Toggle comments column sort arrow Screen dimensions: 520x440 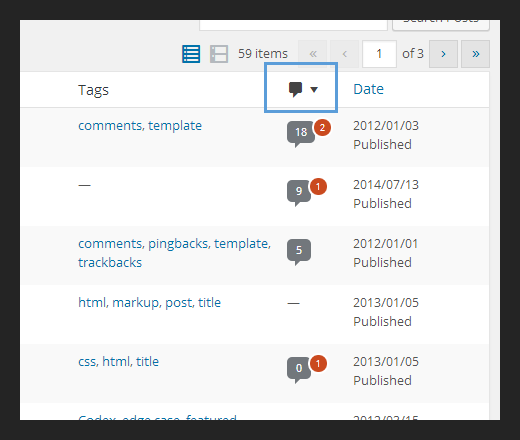click(x=314, y=89)
